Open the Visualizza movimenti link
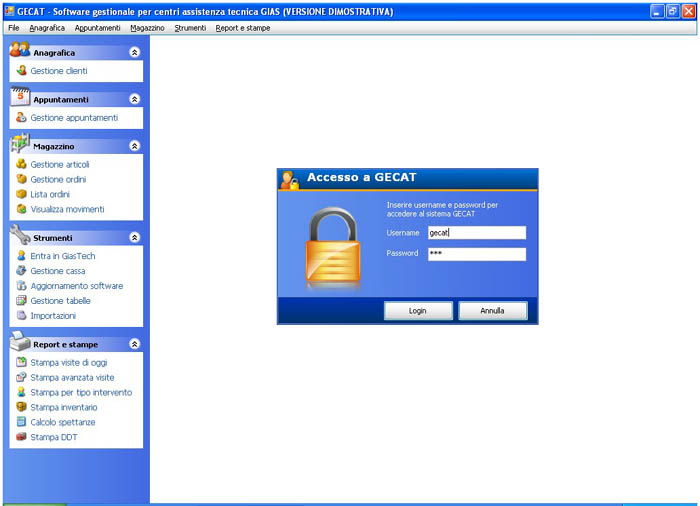The width and height of the screenshot is (700, 506). click(67, 209)
